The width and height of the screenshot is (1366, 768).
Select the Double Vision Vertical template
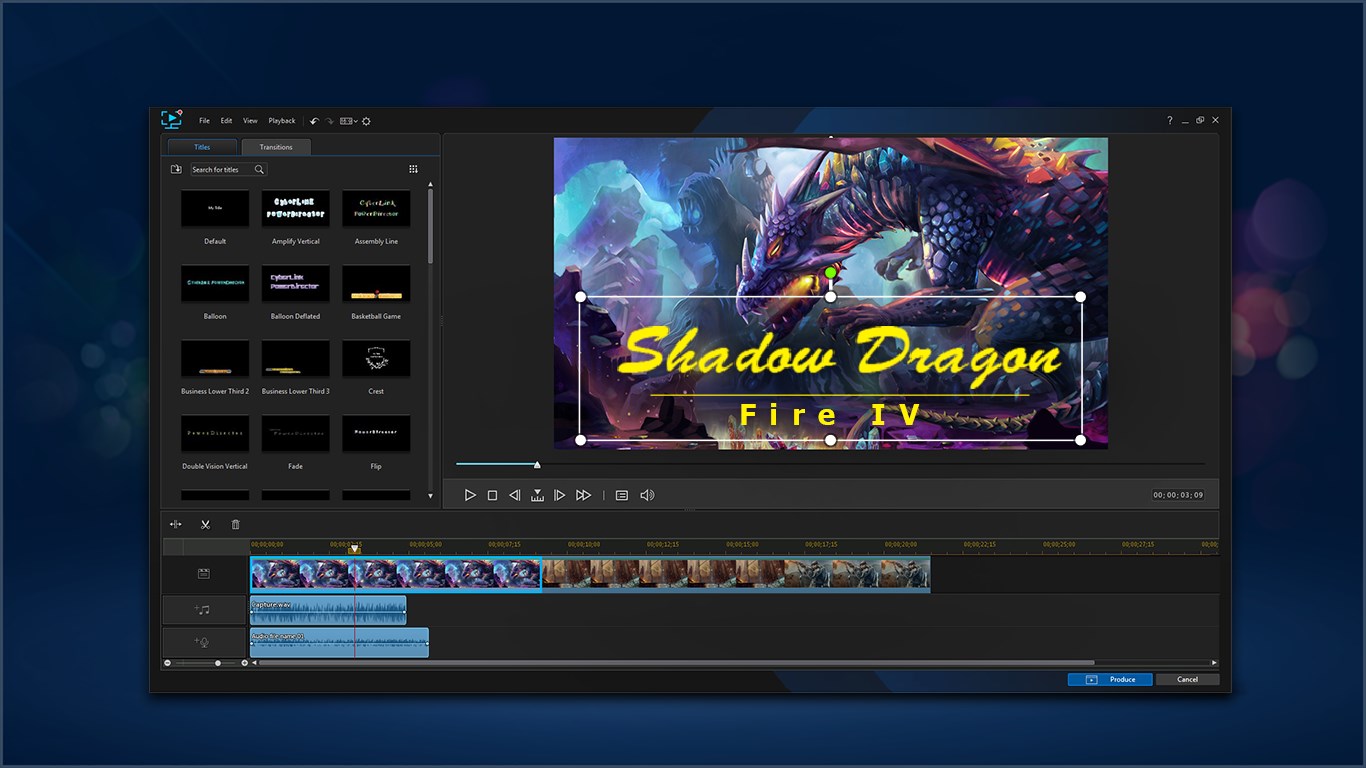pyautogui.click(x=215, y=433)
